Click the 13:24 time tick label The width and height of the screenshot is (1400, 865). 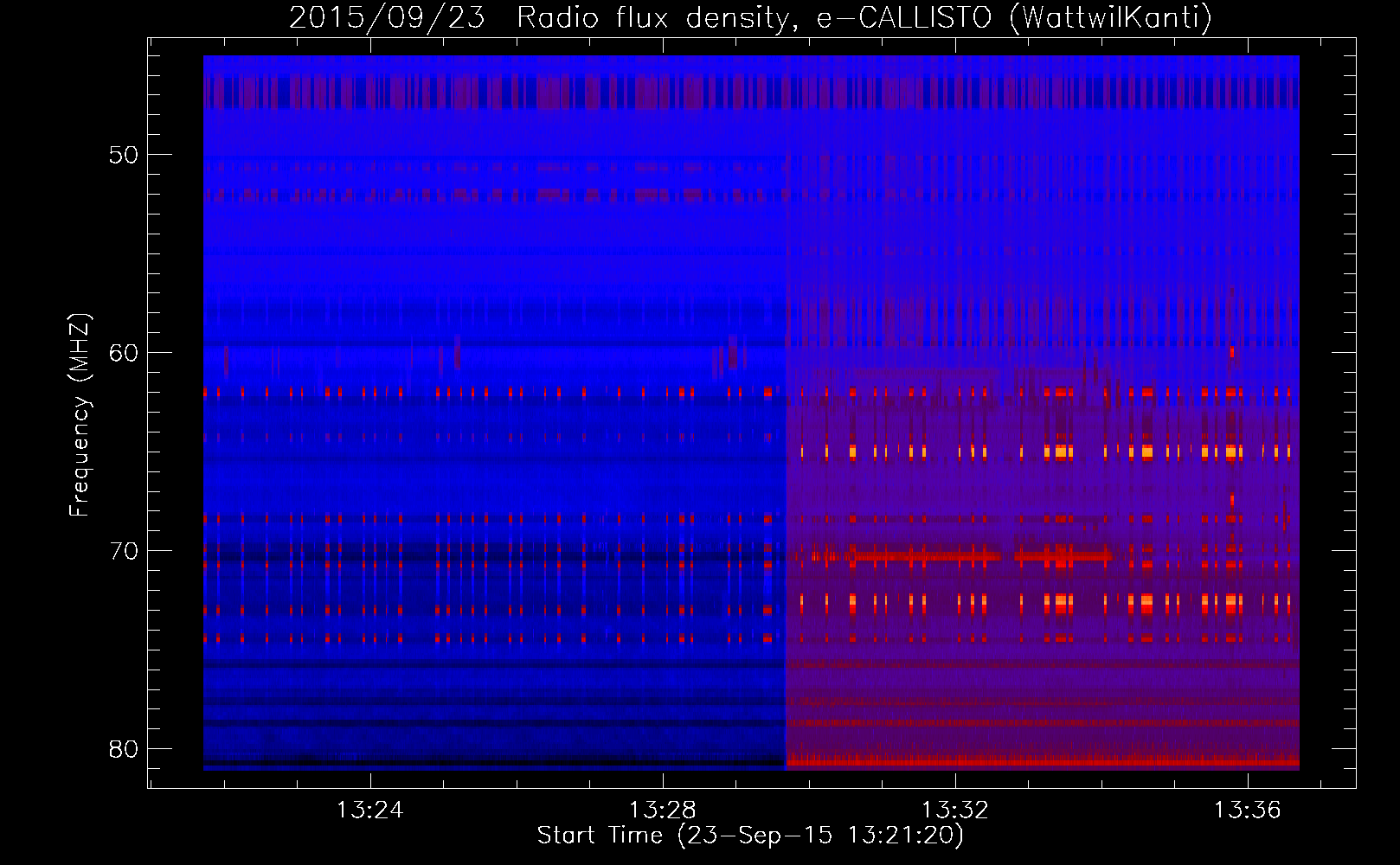point(370,811)
